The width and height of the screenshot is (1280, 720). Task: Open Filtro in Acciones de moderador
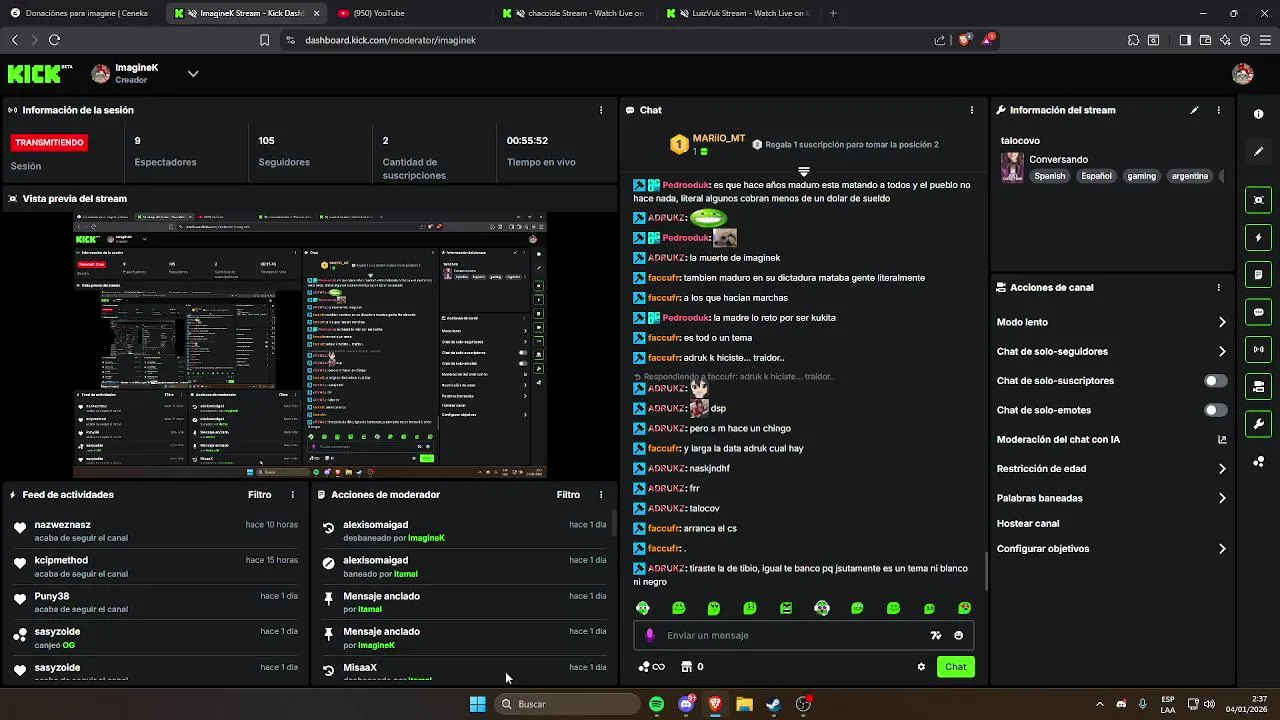pos(568,495)
